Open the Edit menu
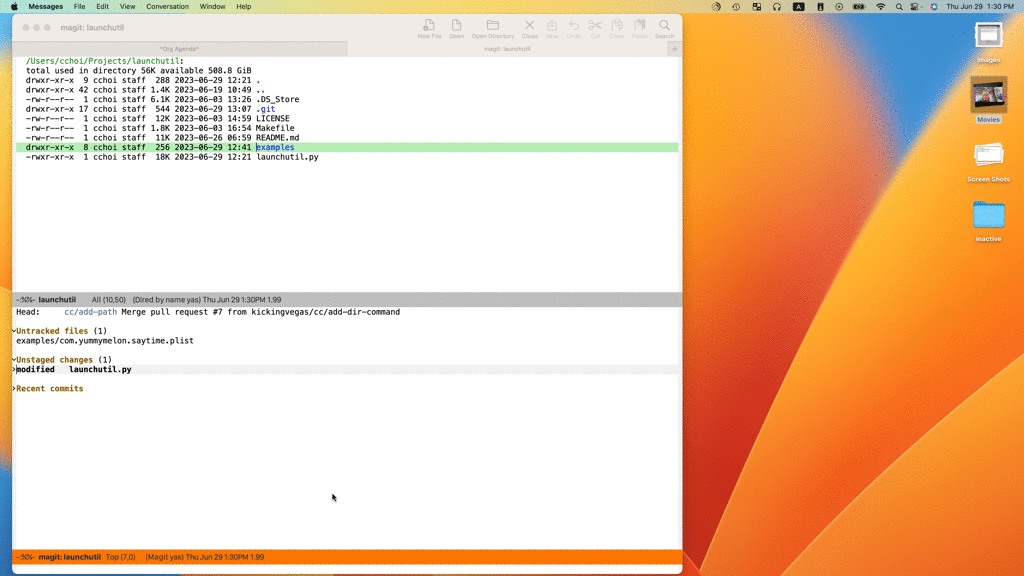This screenshot has height=576, width=1024. point(103,7)
